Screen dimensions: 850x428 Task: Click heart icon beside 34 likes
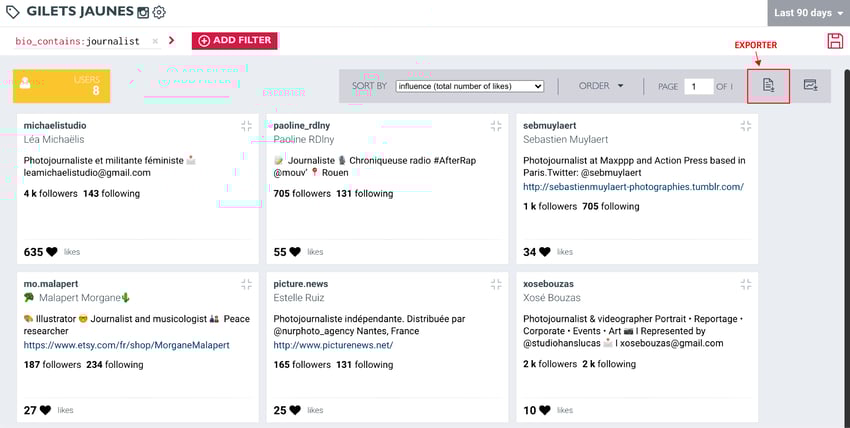(545, 252)
